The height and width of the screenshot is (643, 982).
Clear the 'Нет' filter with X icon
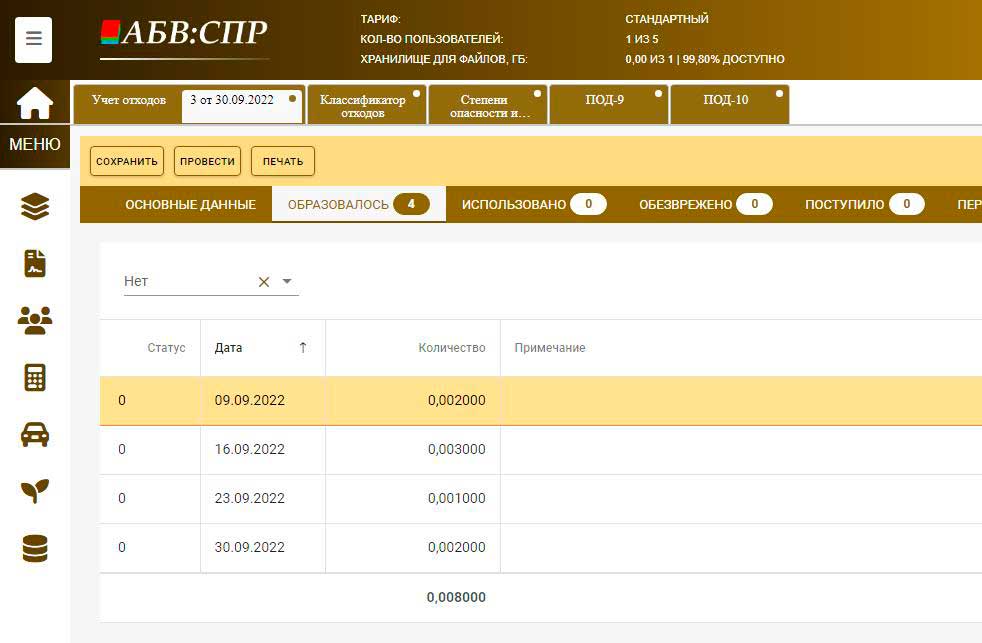(x=264, y=282)
